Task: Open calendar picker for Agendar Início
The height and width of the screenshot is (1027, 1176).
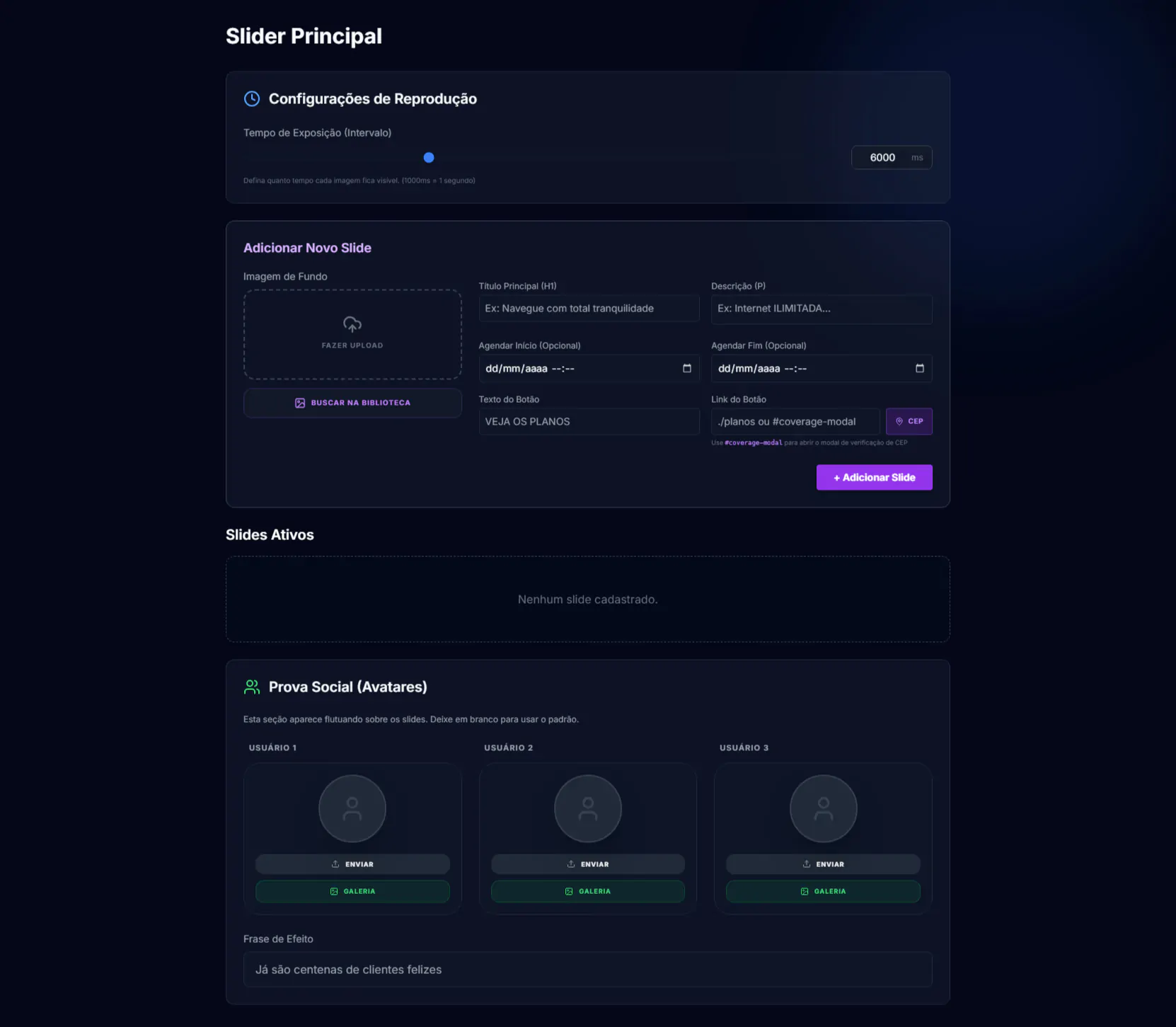Action: click(686, 368)
